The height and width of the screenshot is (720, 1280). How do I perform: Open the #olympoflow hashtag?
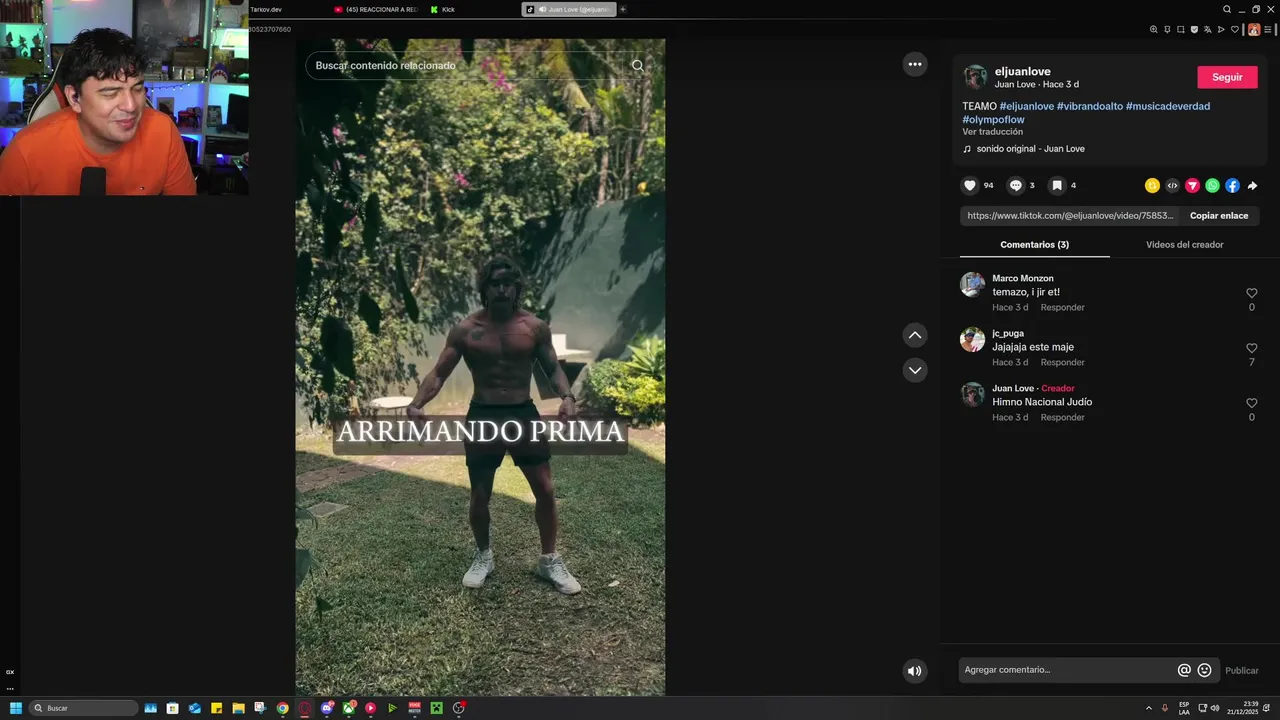[x=994, y=120]
